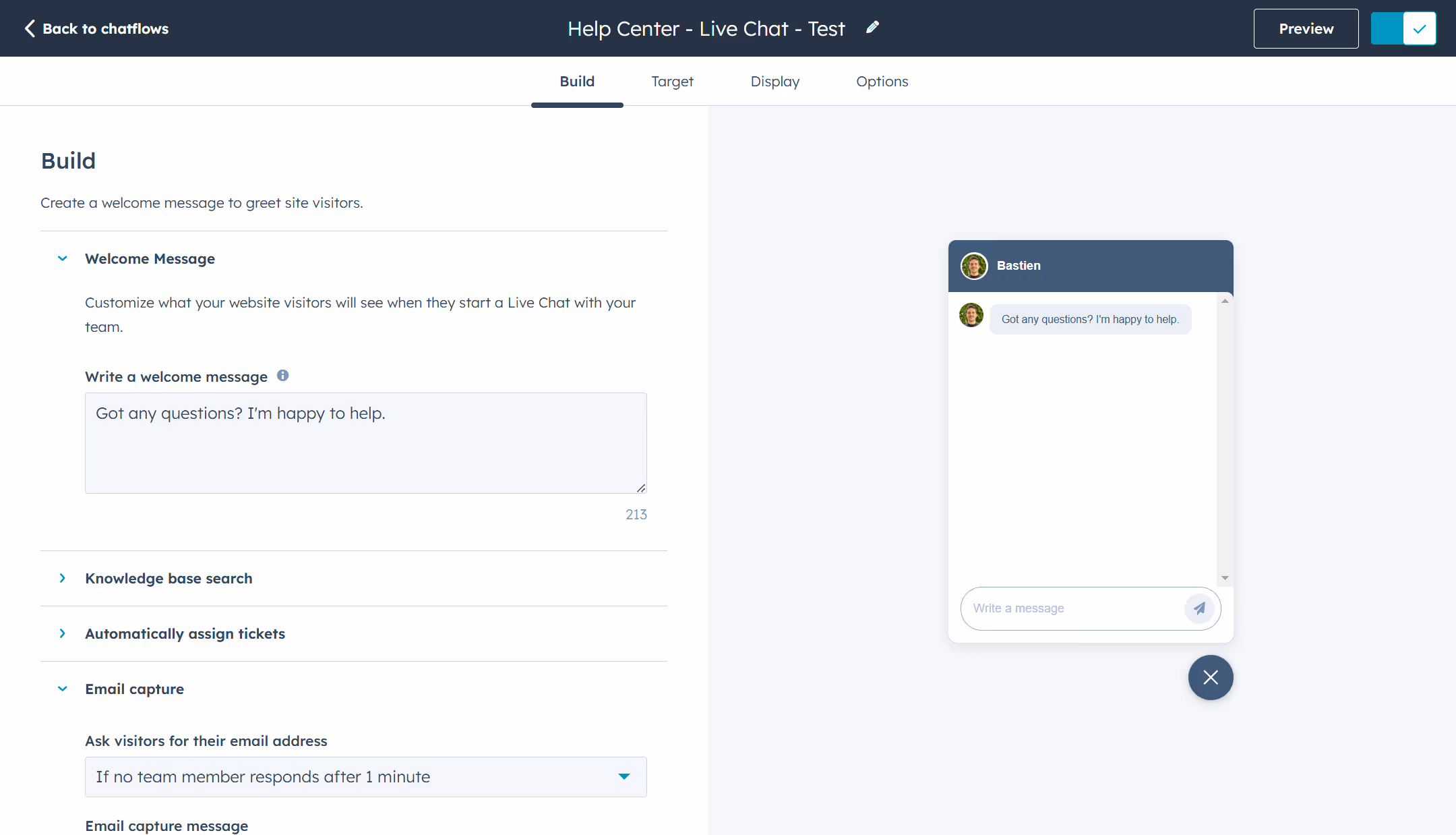Screen dimensions: 1456x835
Task: Click Bastien's avatar in the chat header
Action: coord(973,265)
